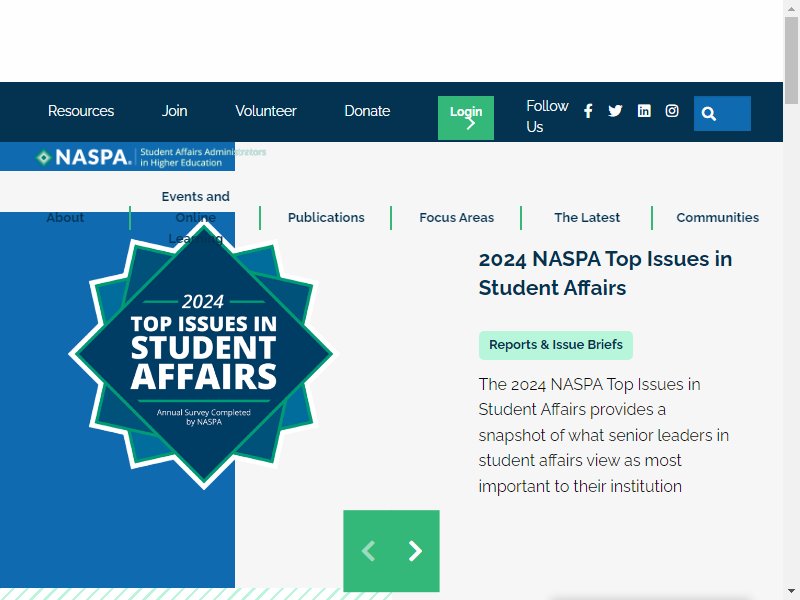Open the Communities menu

point(718,218)
